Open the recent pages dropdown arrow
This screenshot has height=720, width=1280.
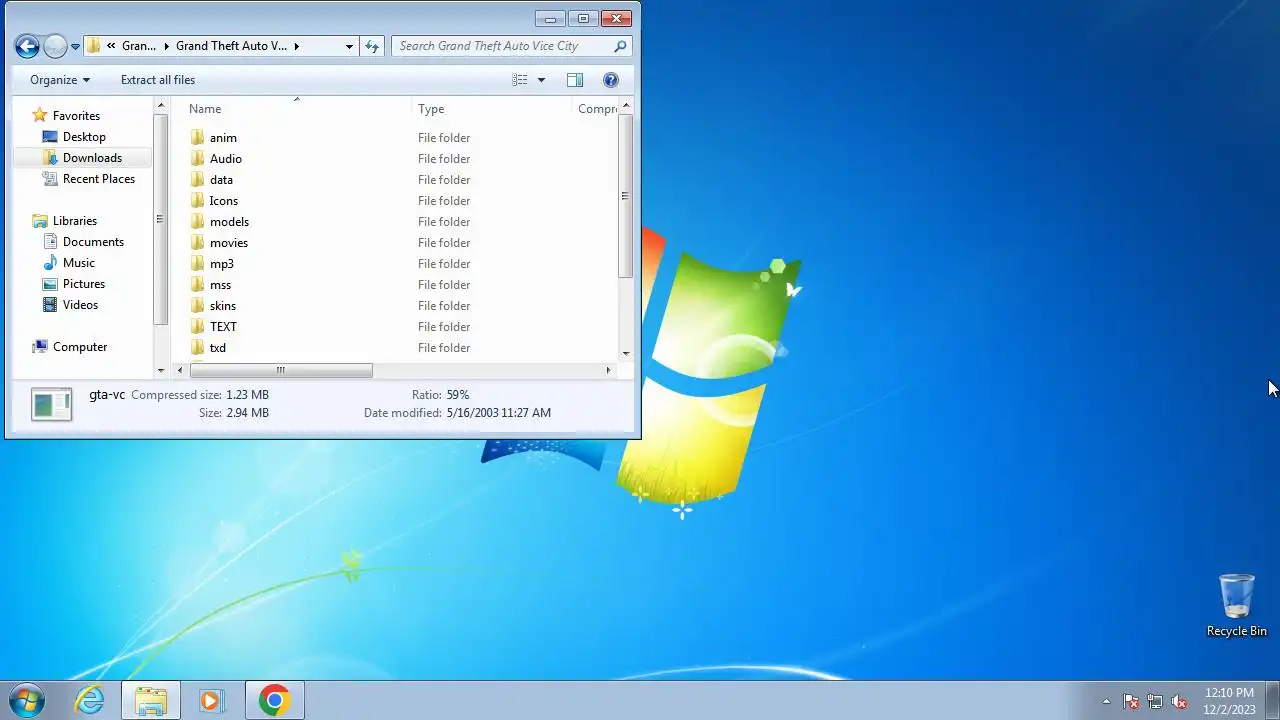click(75, 47)
